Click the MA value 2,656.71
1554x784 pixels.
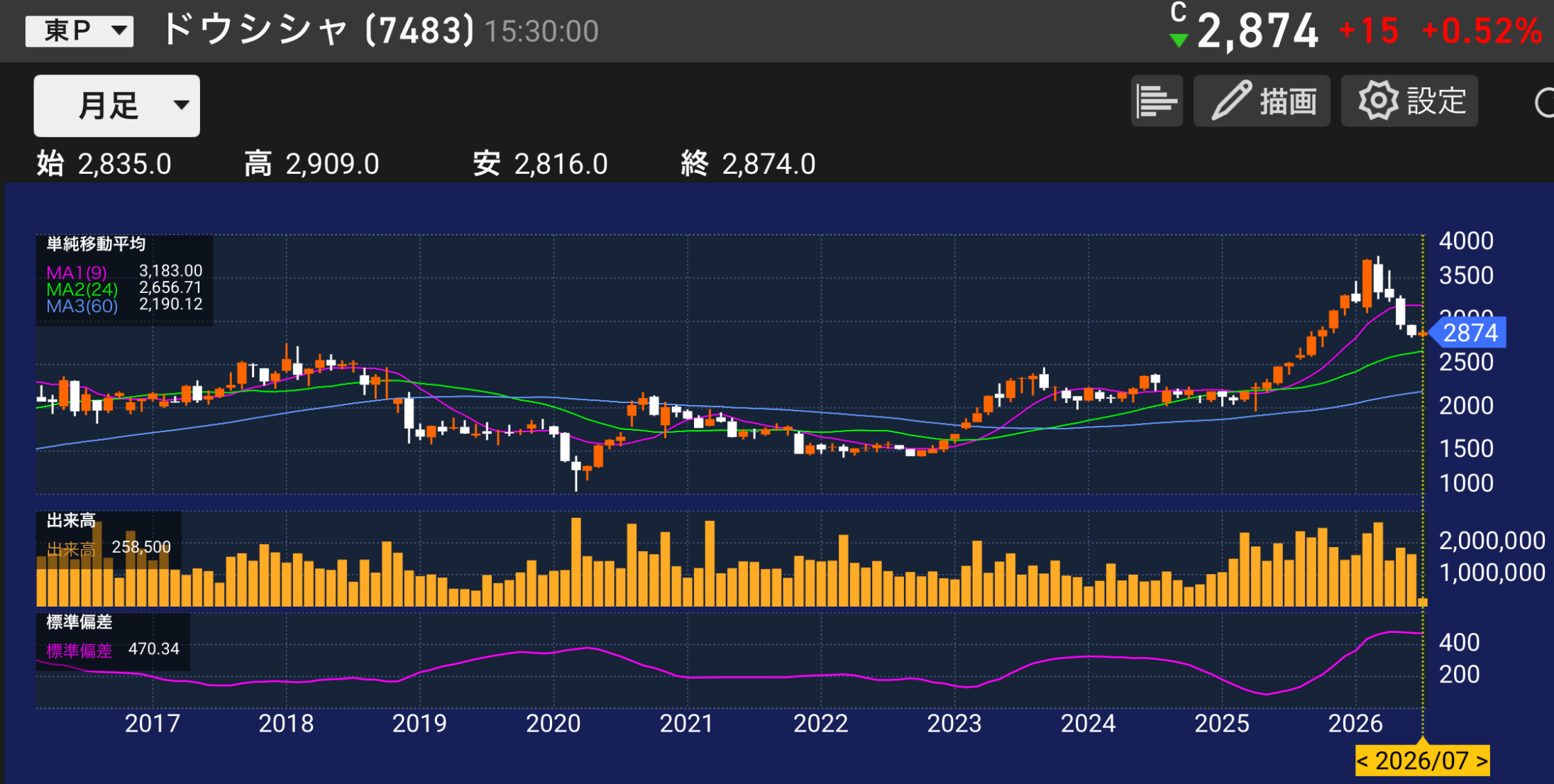coord(171,287)
